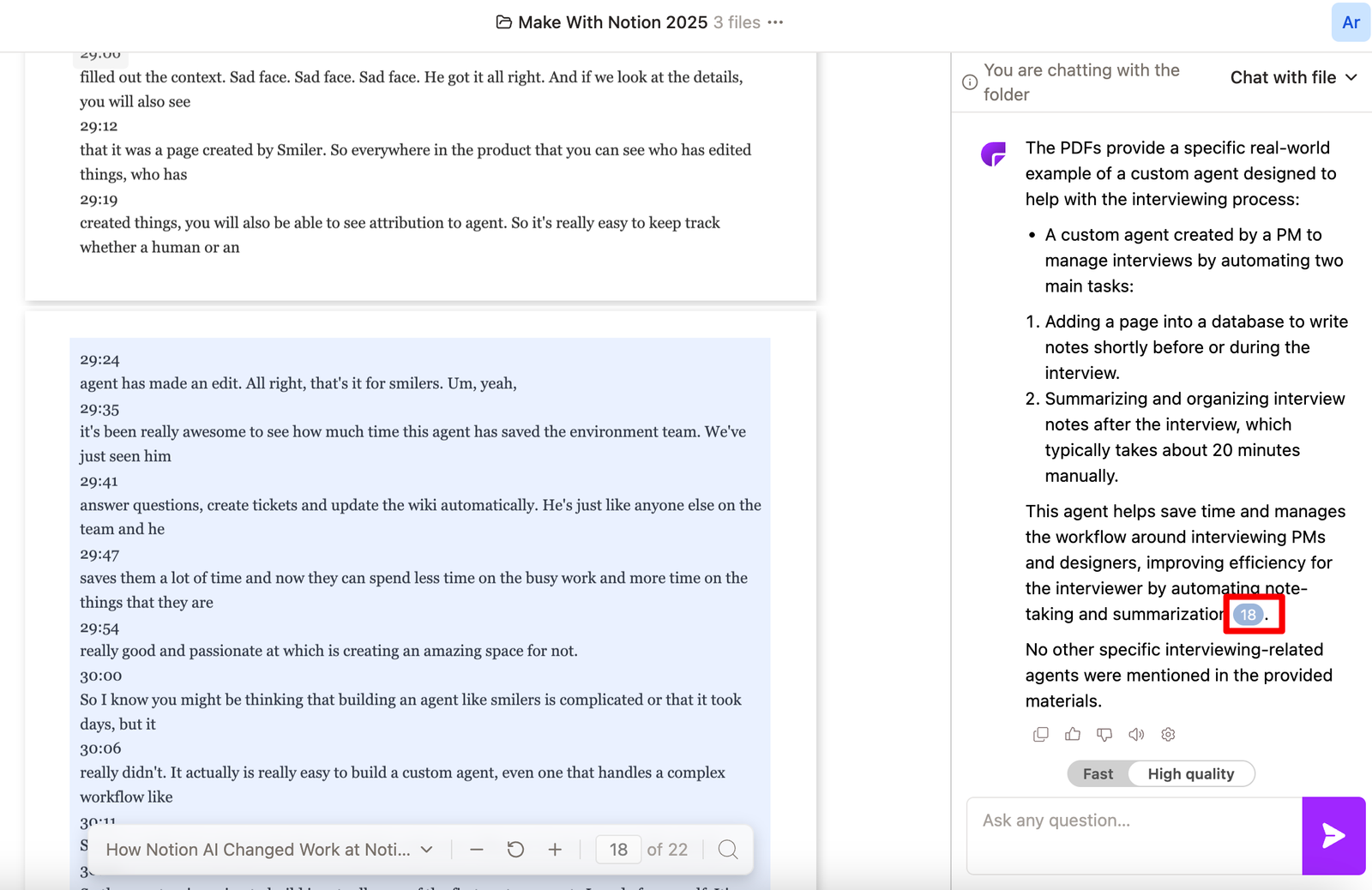Open search in the PDF toolbar
1372x890 pixels.
[728, 850]
